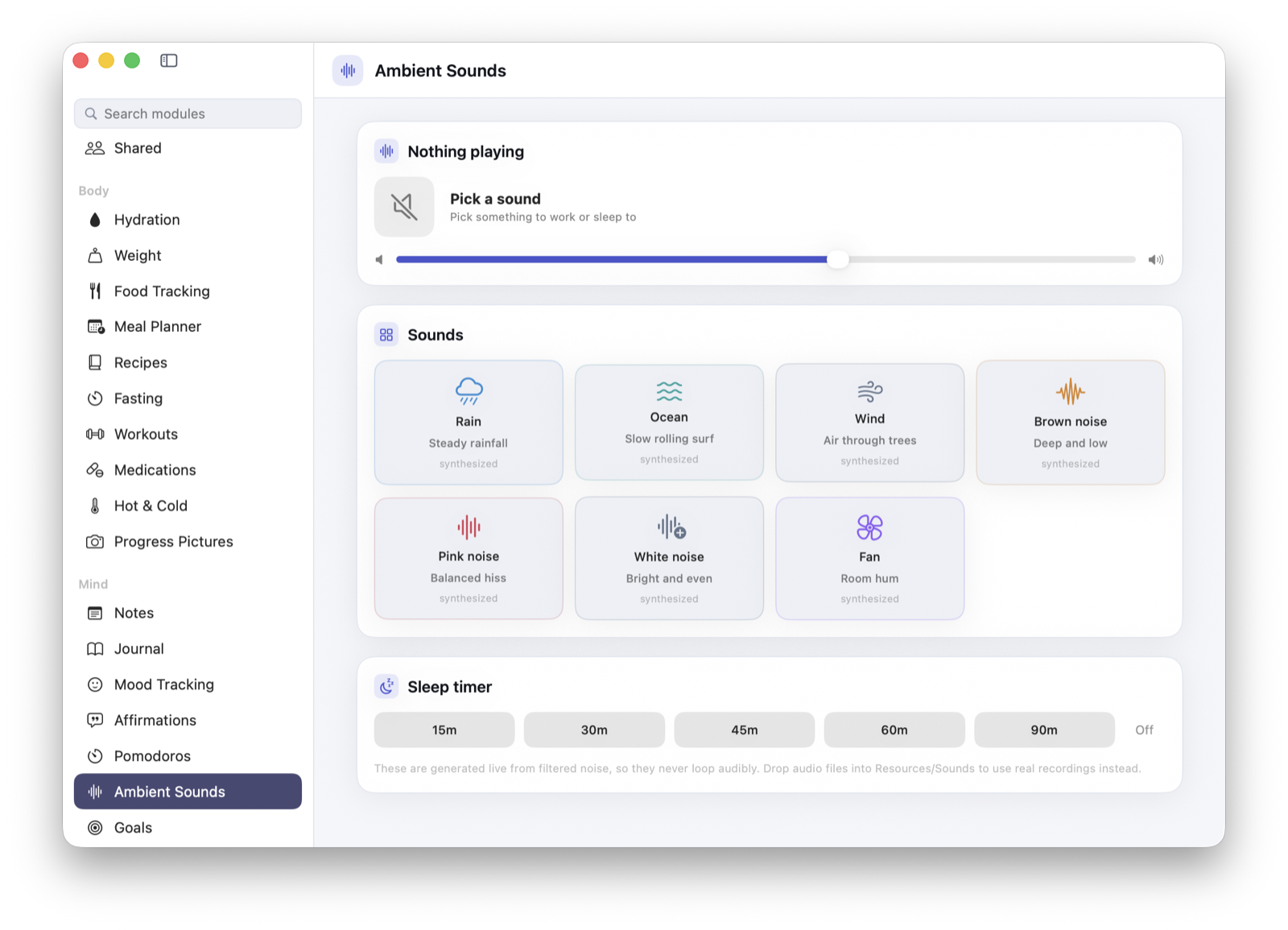Click the Fasting timer icon
Screen dimensions: 1288x930
(x=95, y=399)
